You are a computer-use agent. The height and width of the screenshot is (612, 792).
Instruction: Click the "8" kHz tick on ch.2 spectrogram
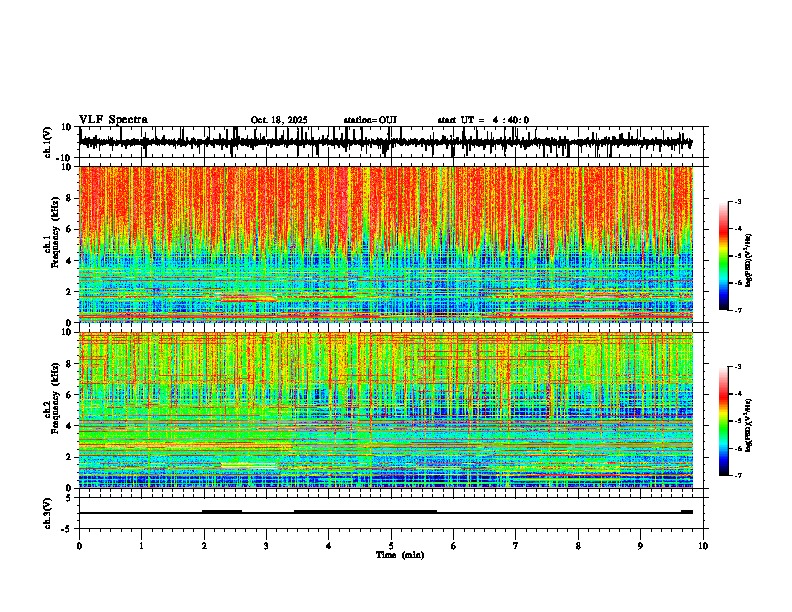(x=70, y=364)
